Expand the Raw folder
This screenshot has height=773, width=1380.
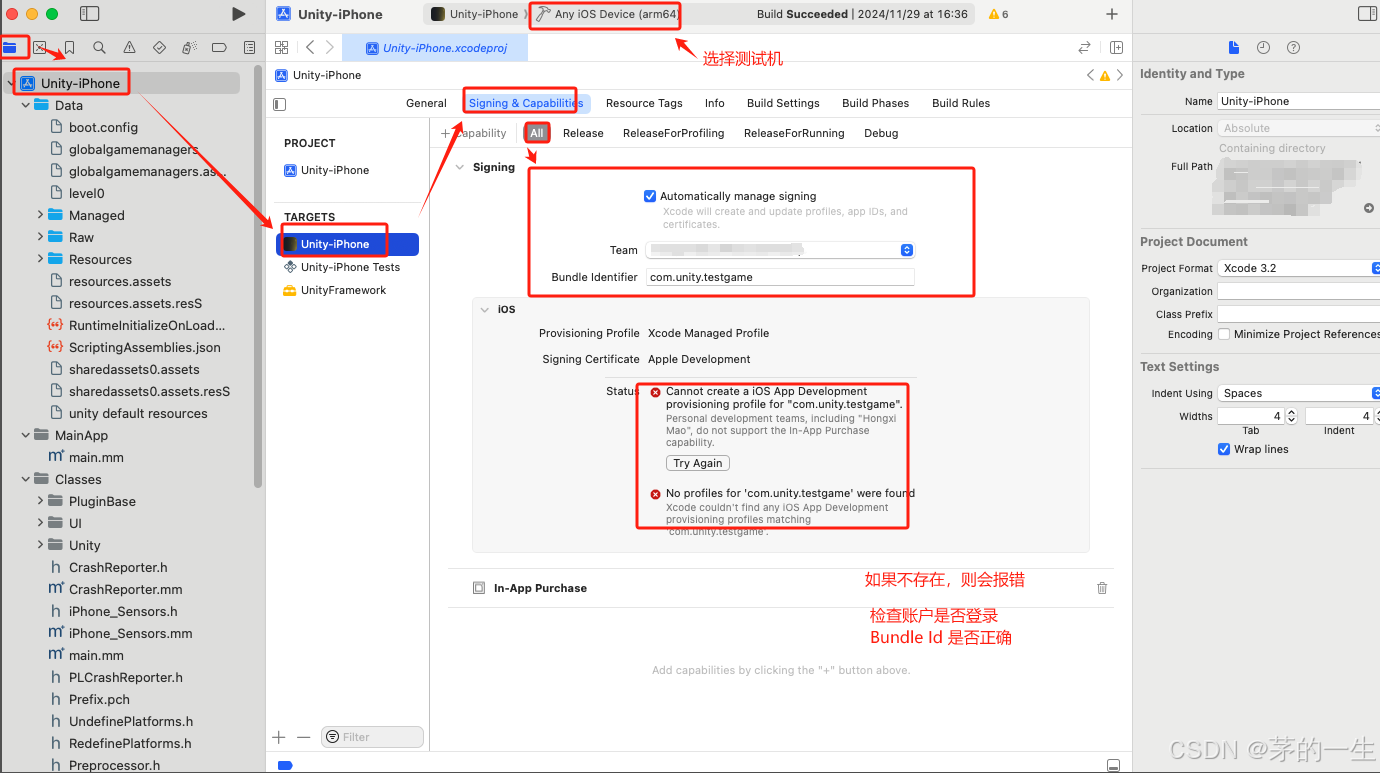click(x=41, y=237)
